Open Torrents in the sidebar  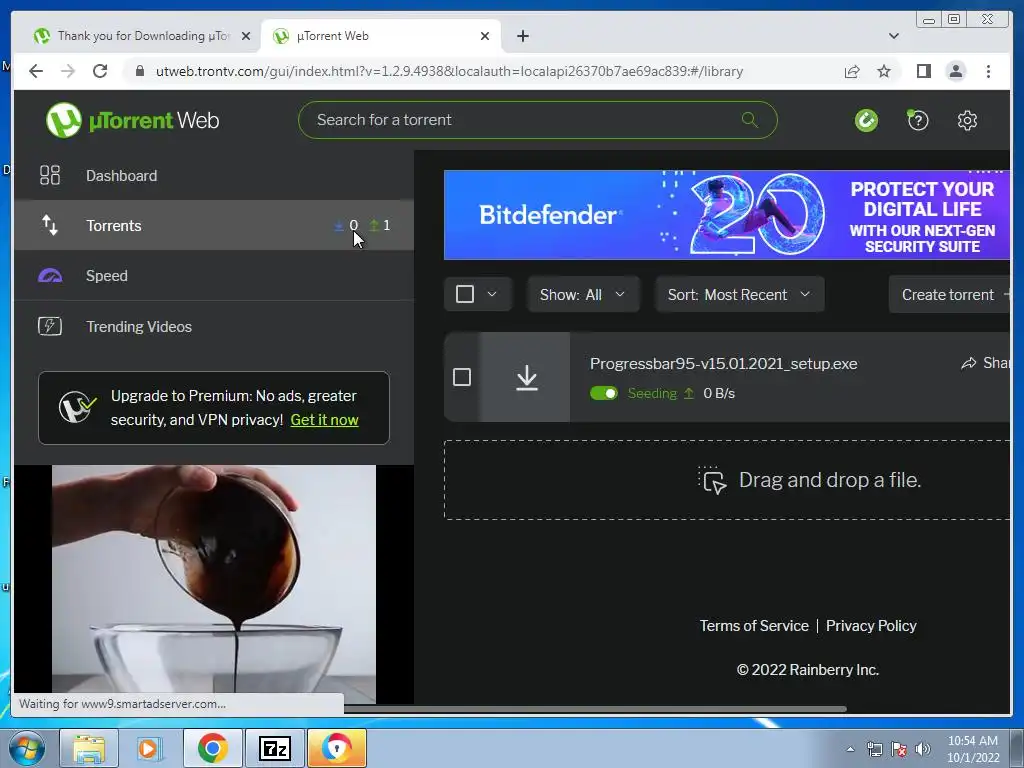point(214,225)
